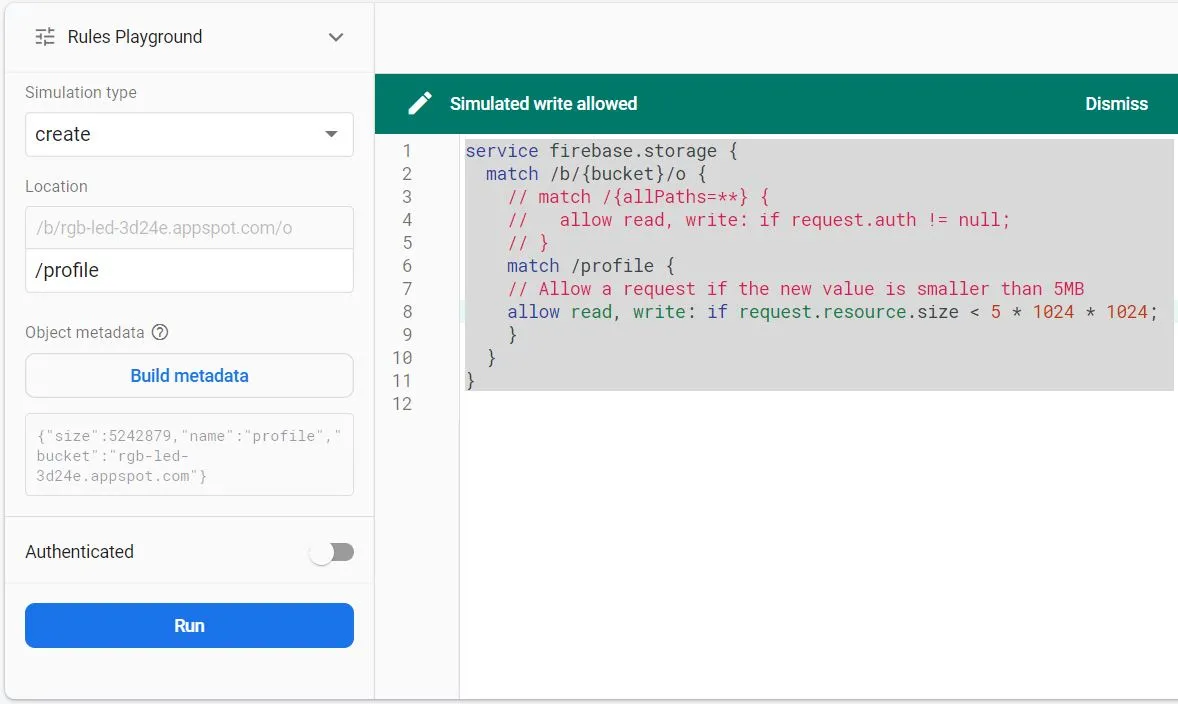Click the '// Allow a request' comment line
The width and height of the screenshot is (1178, 704).
click(x=796, y=289)
